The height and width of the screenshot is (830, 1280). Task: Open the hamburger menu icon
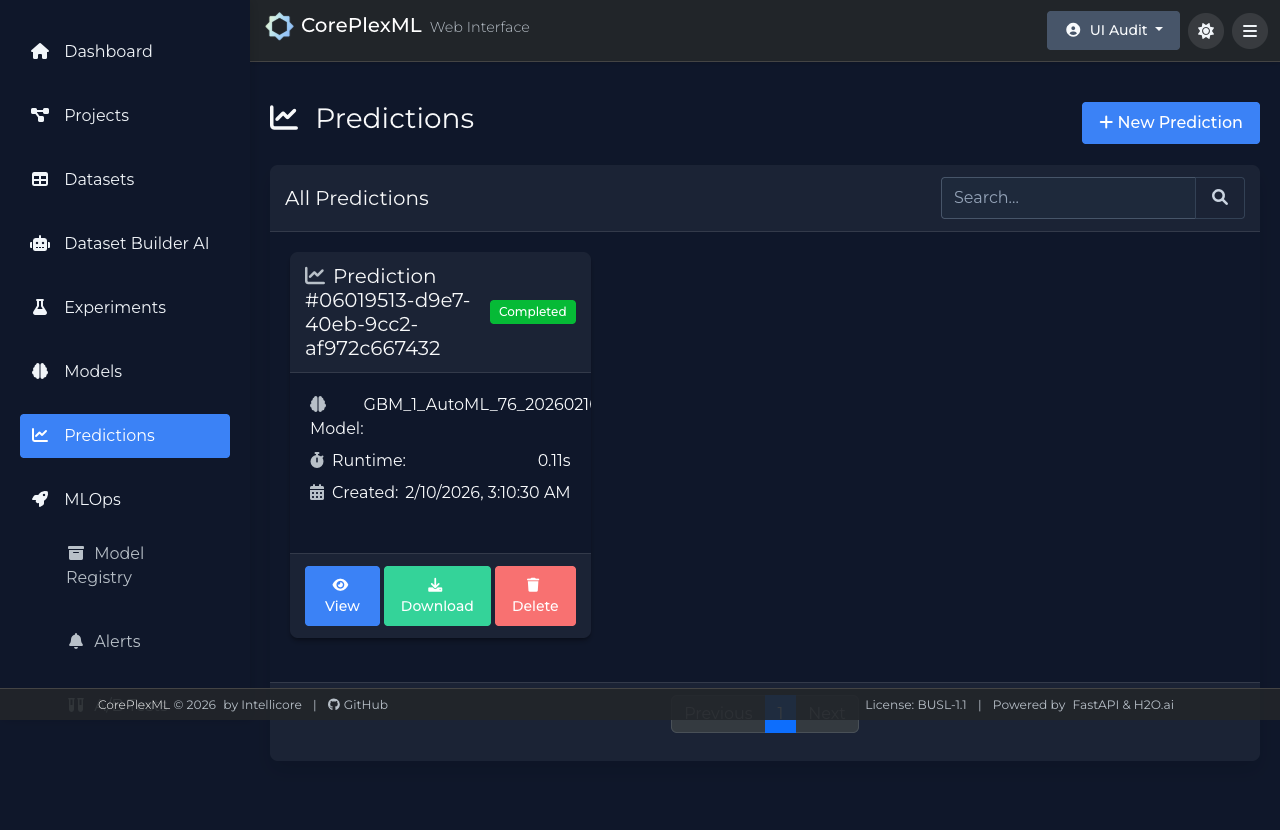click(x=1249, y=31)
